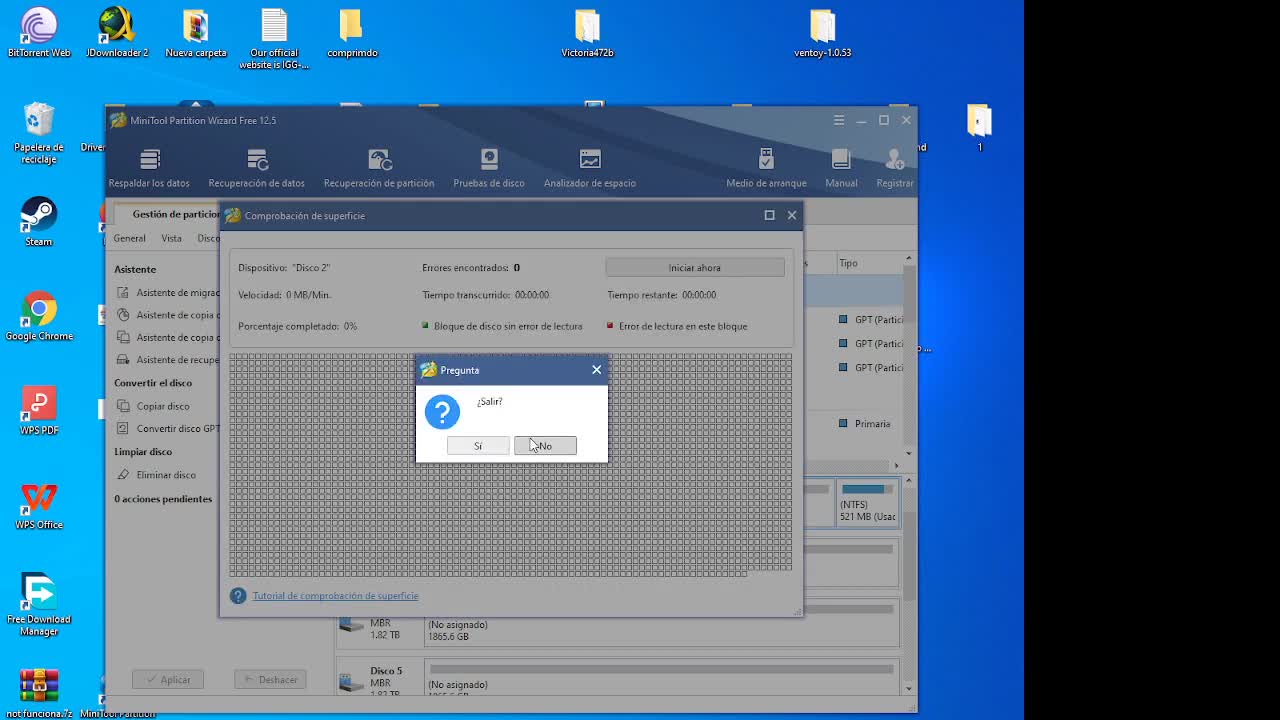Select Asistente de migración wizard item
This screenshot has height=720, width=1280.
[x=168, y=293]
